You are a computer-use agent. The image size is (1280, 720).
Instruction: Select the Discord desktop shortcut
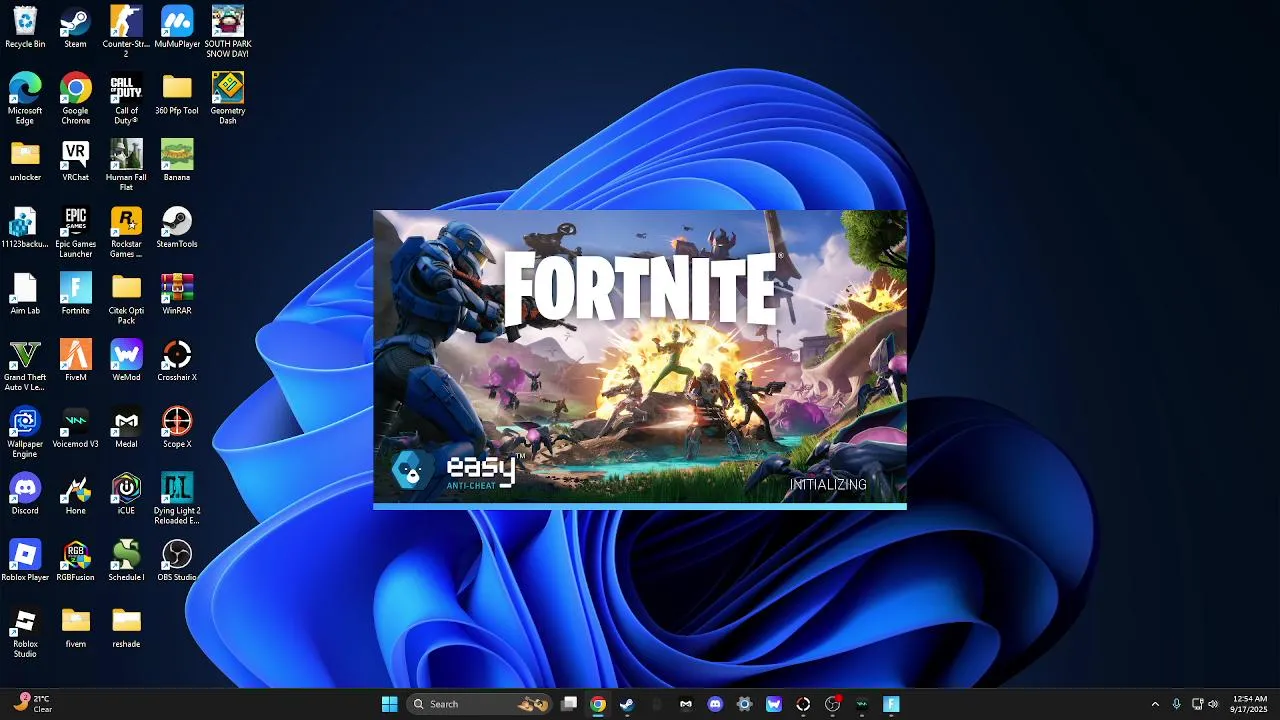pyautogui.click(x=25, y=494)
